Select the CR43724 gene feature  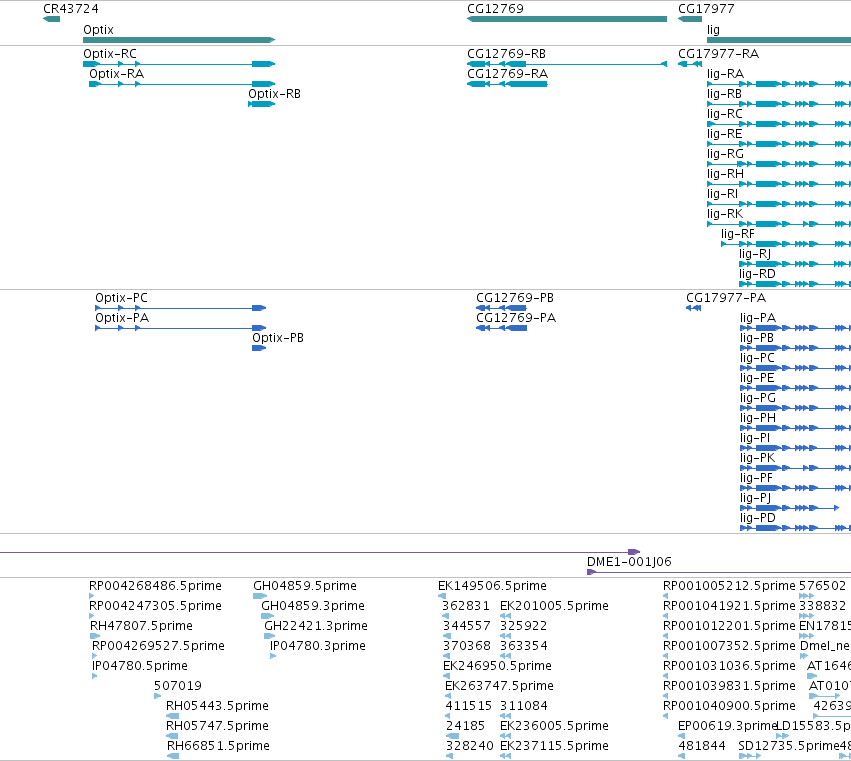point(52,19)
